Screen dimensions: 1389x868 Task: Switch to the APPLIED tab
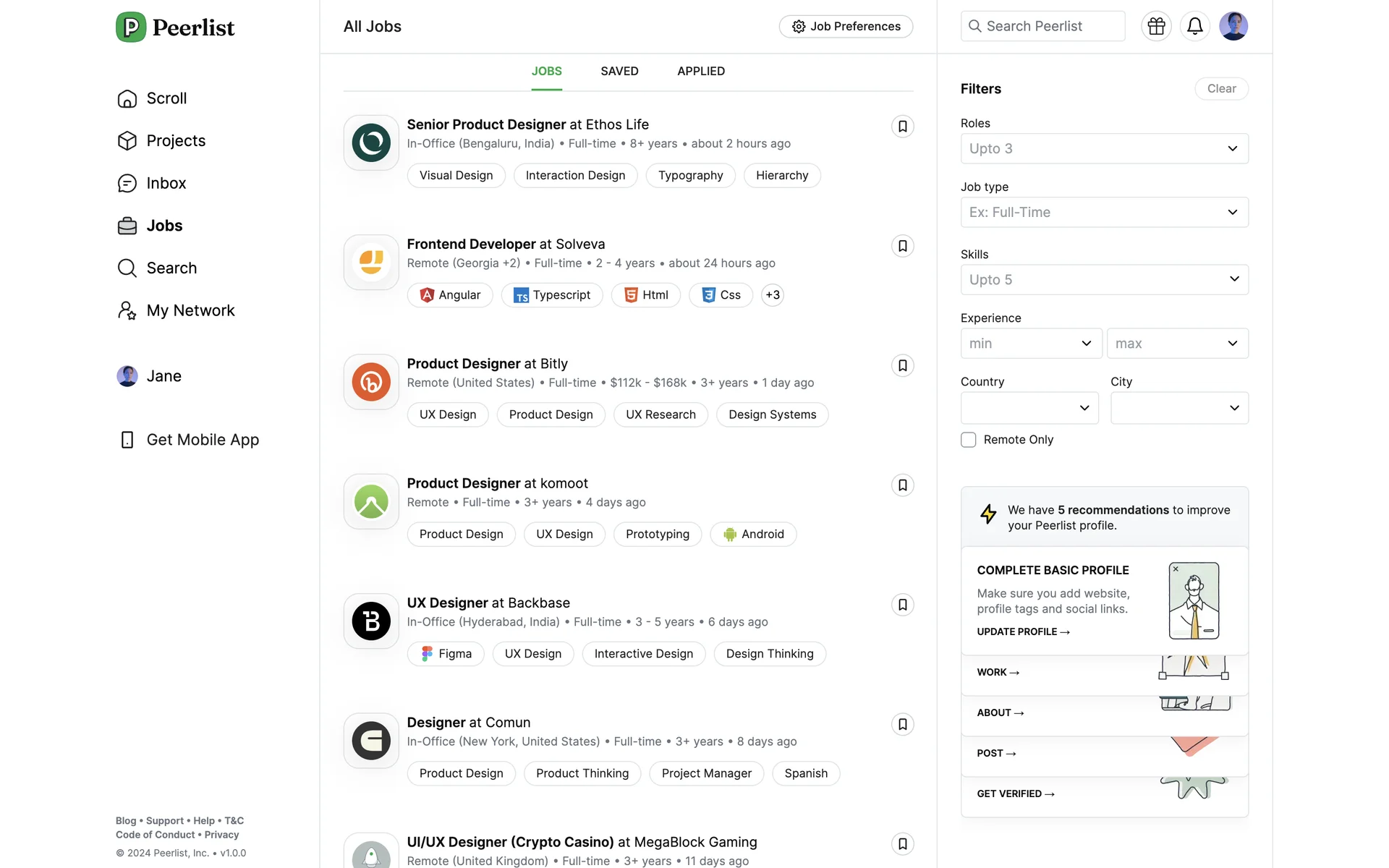(700, 71)
